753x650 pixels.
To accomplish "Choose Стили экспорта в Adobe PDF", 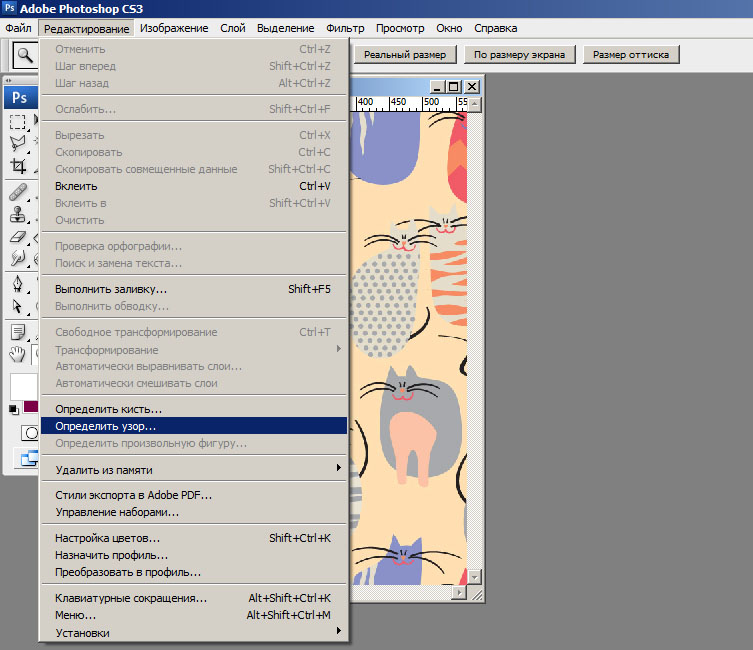I will pyautogui.click(x=194, y=495).
